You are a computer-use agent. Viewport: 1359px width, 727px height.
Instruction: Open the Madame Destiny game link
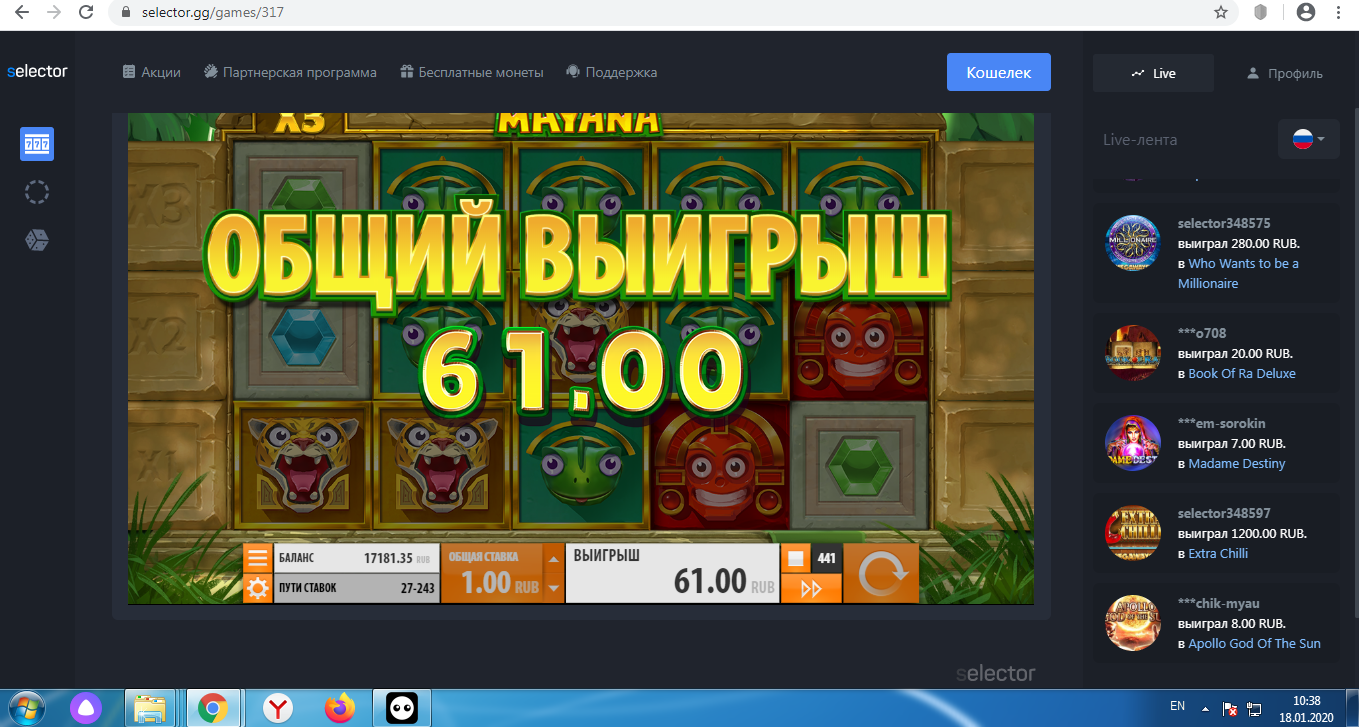1237,463
